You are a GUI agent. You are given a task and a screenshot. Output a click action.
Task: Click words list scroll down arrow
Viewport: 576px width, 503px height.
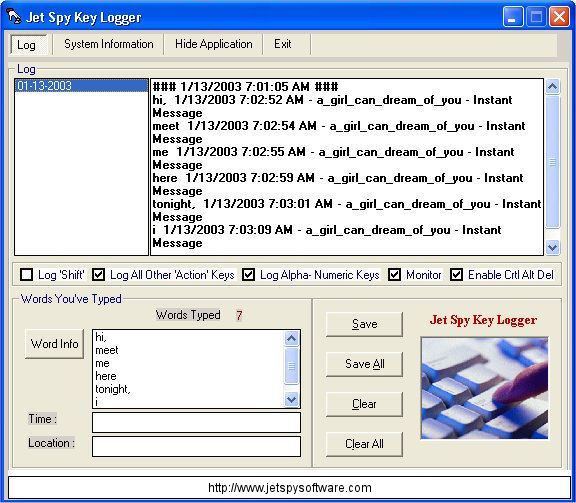tap(292, 399)
